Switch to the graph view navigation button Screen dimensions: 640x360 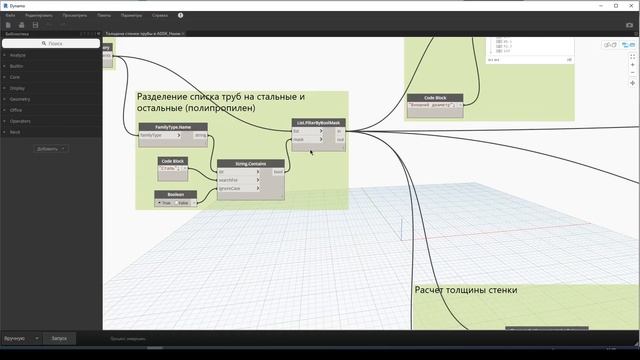[628, 45]
